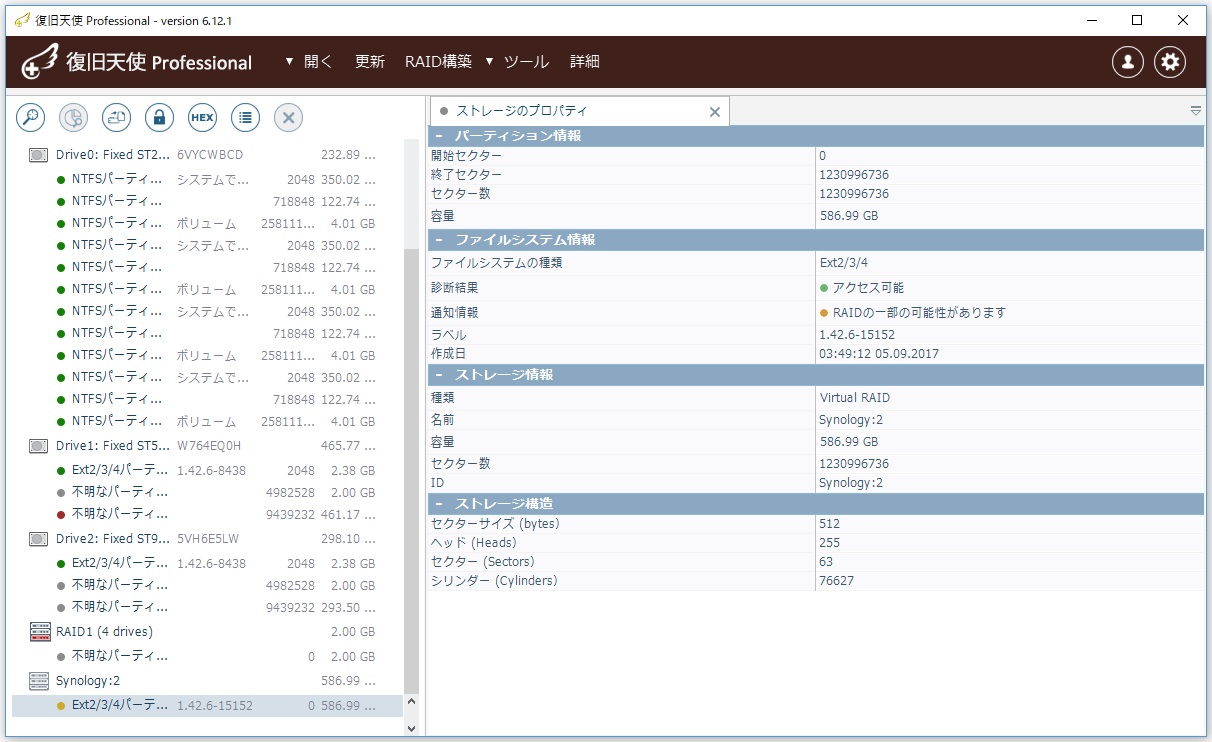Open the tab list dropdown arrow
The height and width of the screenshot is (742, 1212).
tap(1196, 111)
